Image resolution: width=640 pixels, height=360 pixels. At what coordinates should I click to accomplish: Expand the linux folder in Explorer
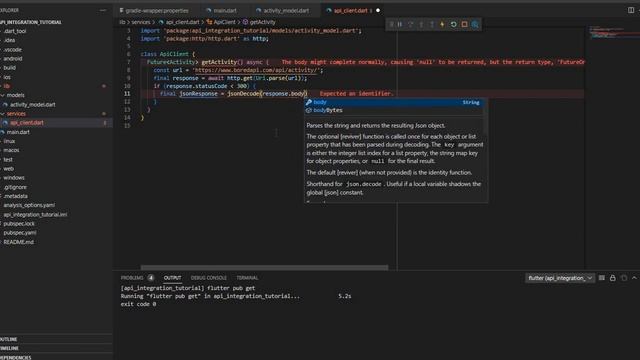coord(9,141)
